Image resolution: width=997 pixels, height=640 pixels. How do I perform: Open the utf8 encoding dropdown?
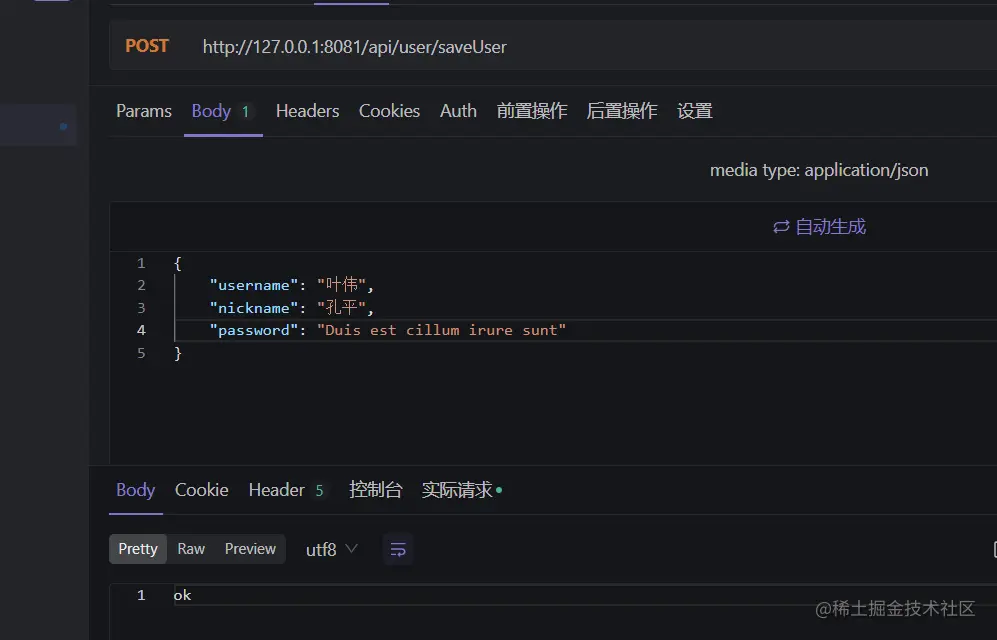[x=320, y=548]
